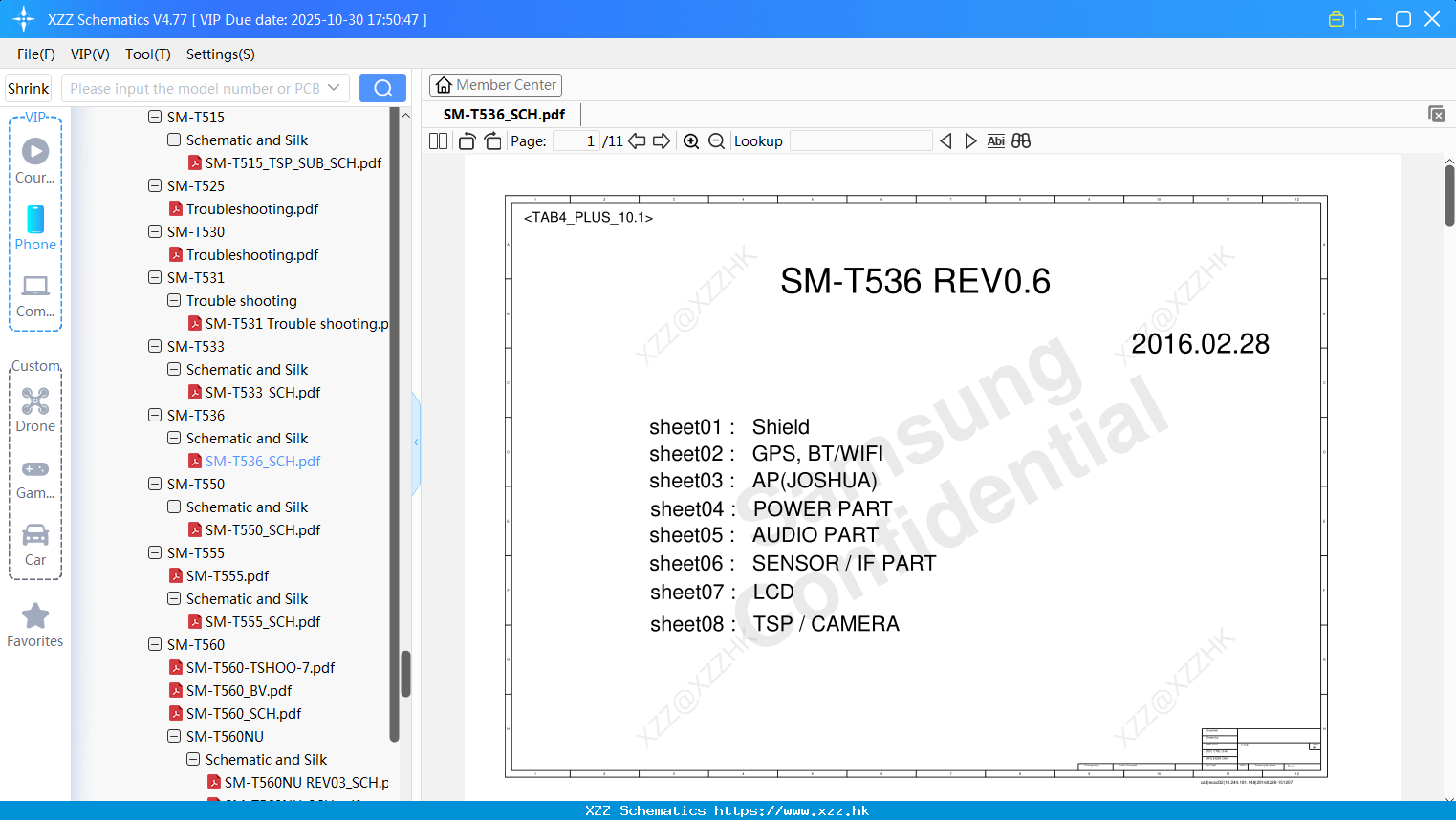Rotate page clockwise
The height and width of the screenshot is (820, 1456).
tap(492, 140)
